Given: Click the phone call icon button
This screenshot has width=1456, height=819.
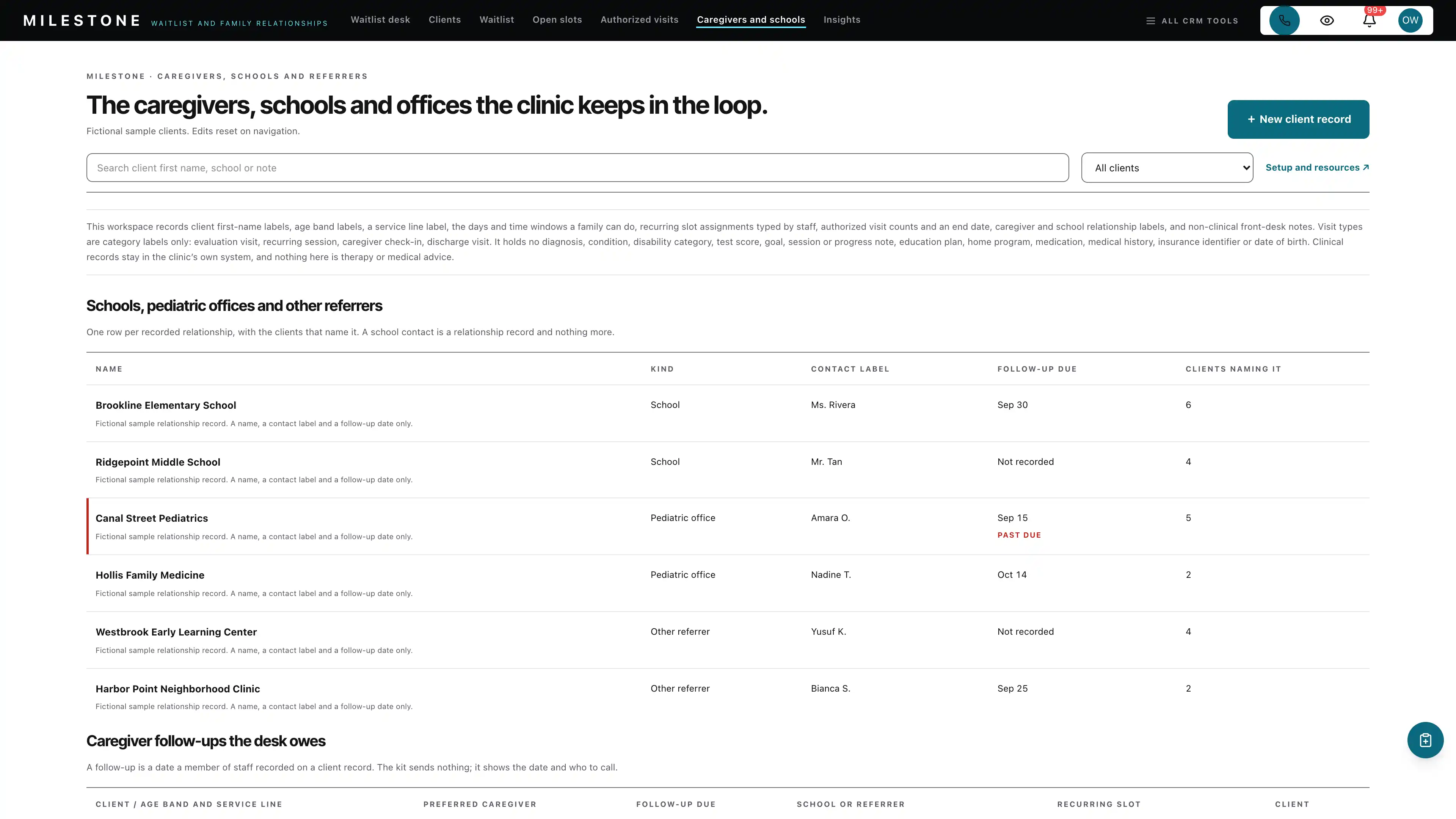Looking at the screenshot, I should pos(1284,20).
